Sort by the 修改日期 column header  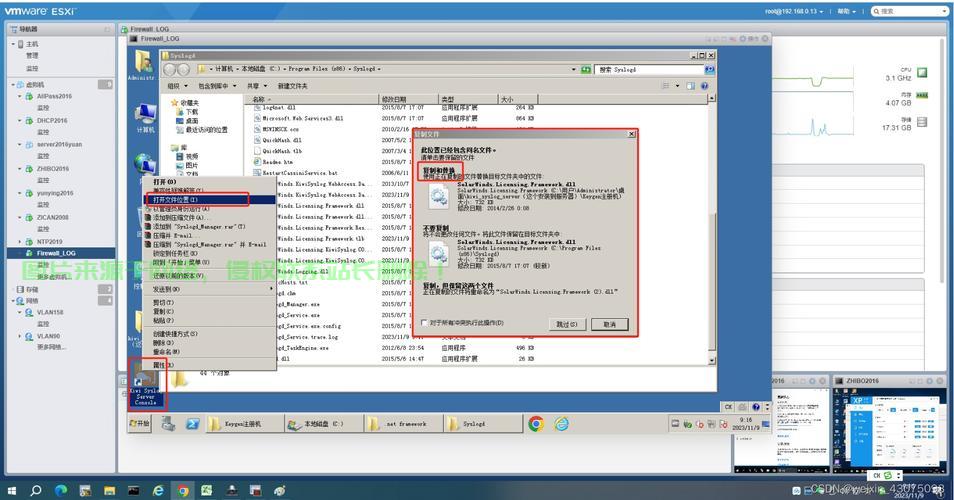[408, 99]
